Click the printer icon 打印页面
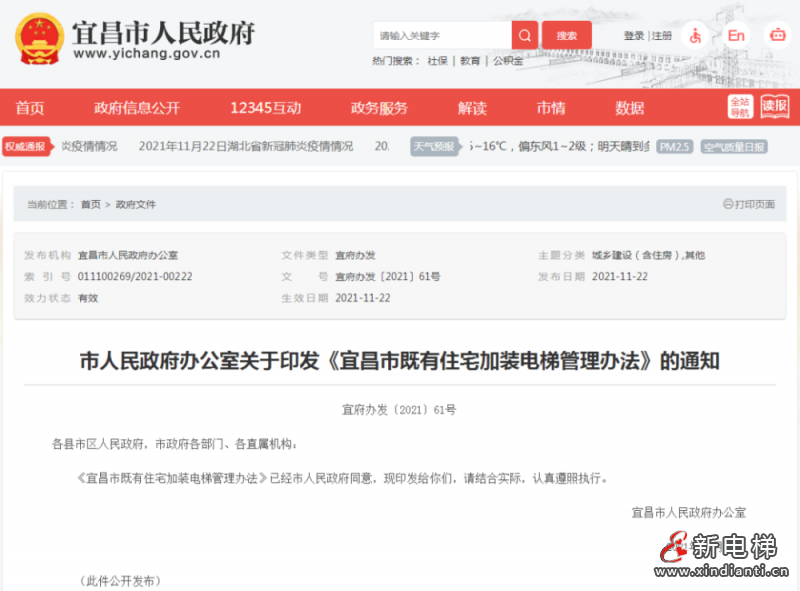Viewport: 800px width, 591px height. [748, 204]
